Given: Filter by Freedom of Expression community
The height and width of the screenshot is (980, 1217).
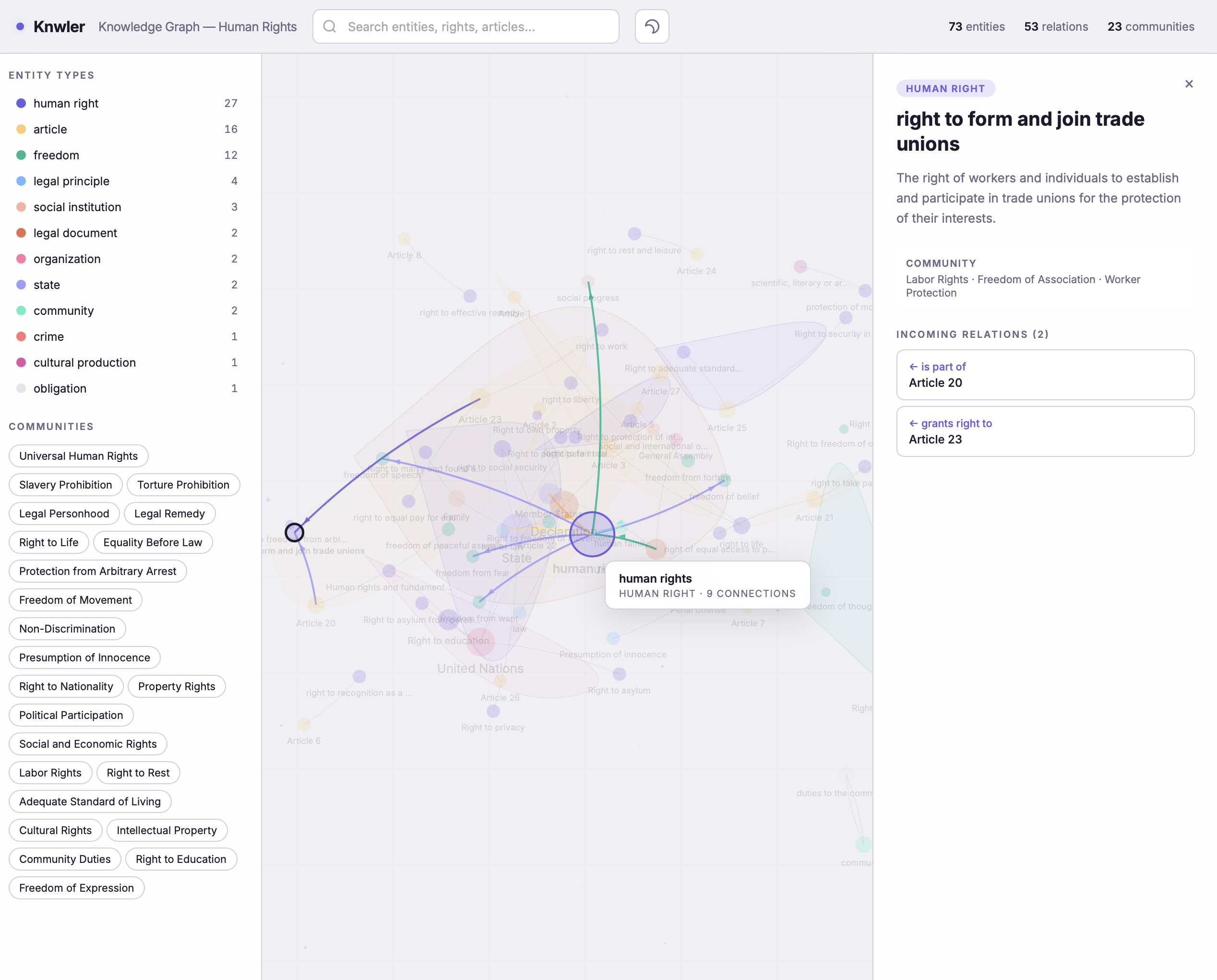Looking at the screenshot, I should 76,888.
